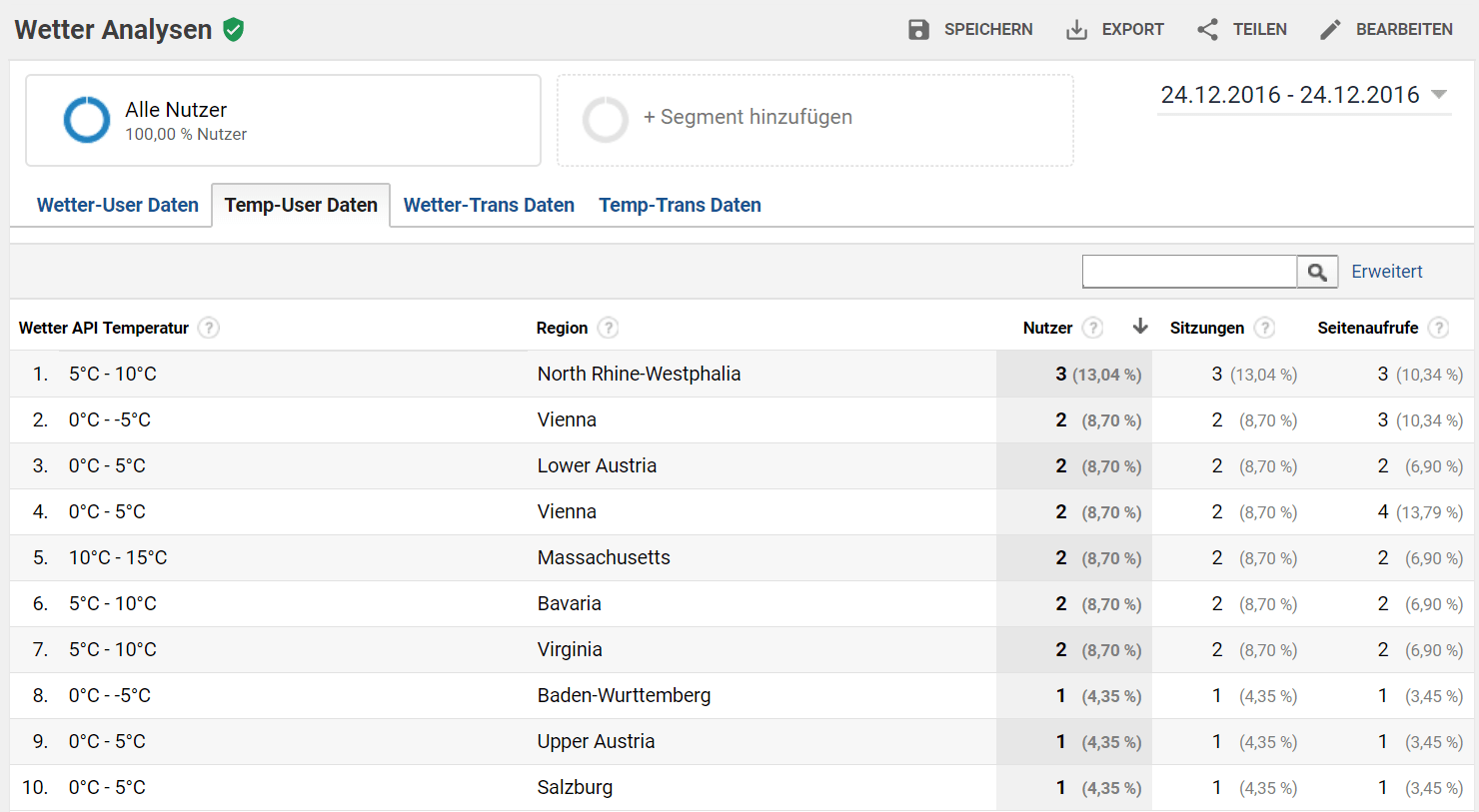Viewport: 1479px width, 812px height.
Task: Show help for Sitzungen column
Action: (1265, 328)
